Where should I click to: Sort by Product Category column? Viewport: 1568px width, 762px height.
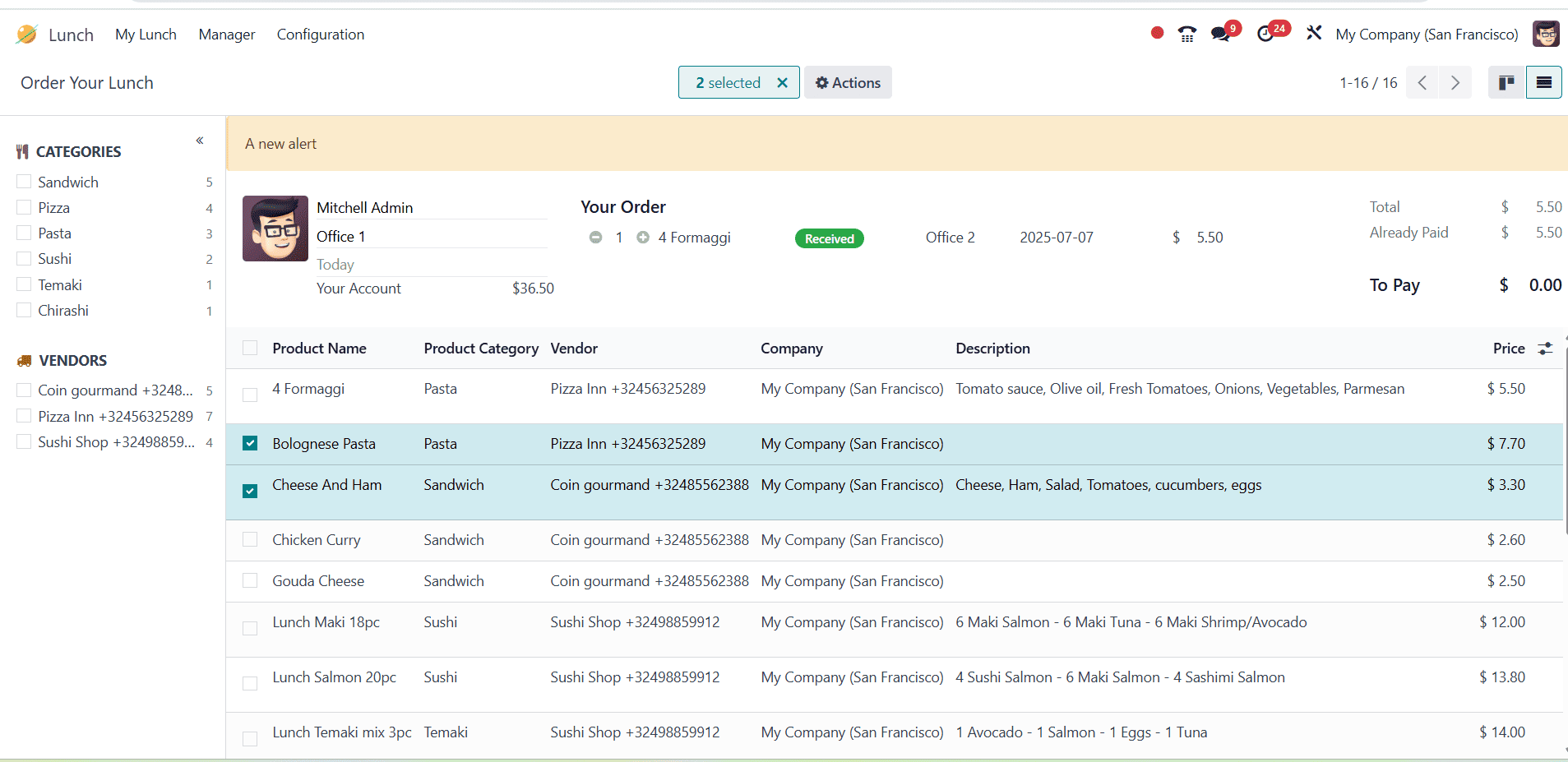[481, 349]
